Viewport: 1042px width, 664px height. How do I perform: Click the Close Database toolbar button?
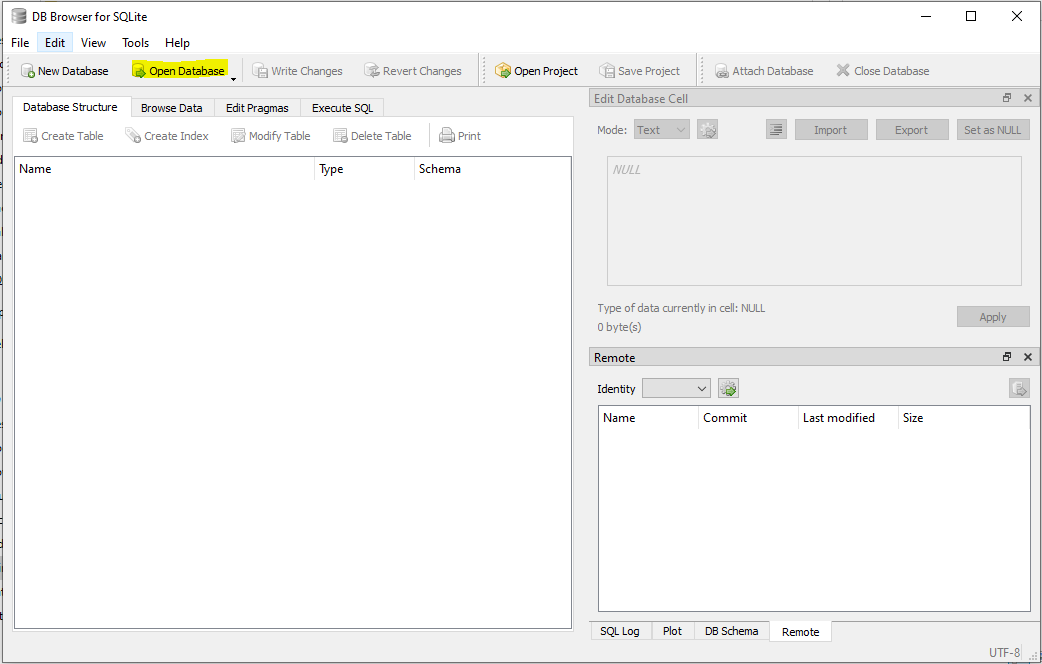point(883,70)
